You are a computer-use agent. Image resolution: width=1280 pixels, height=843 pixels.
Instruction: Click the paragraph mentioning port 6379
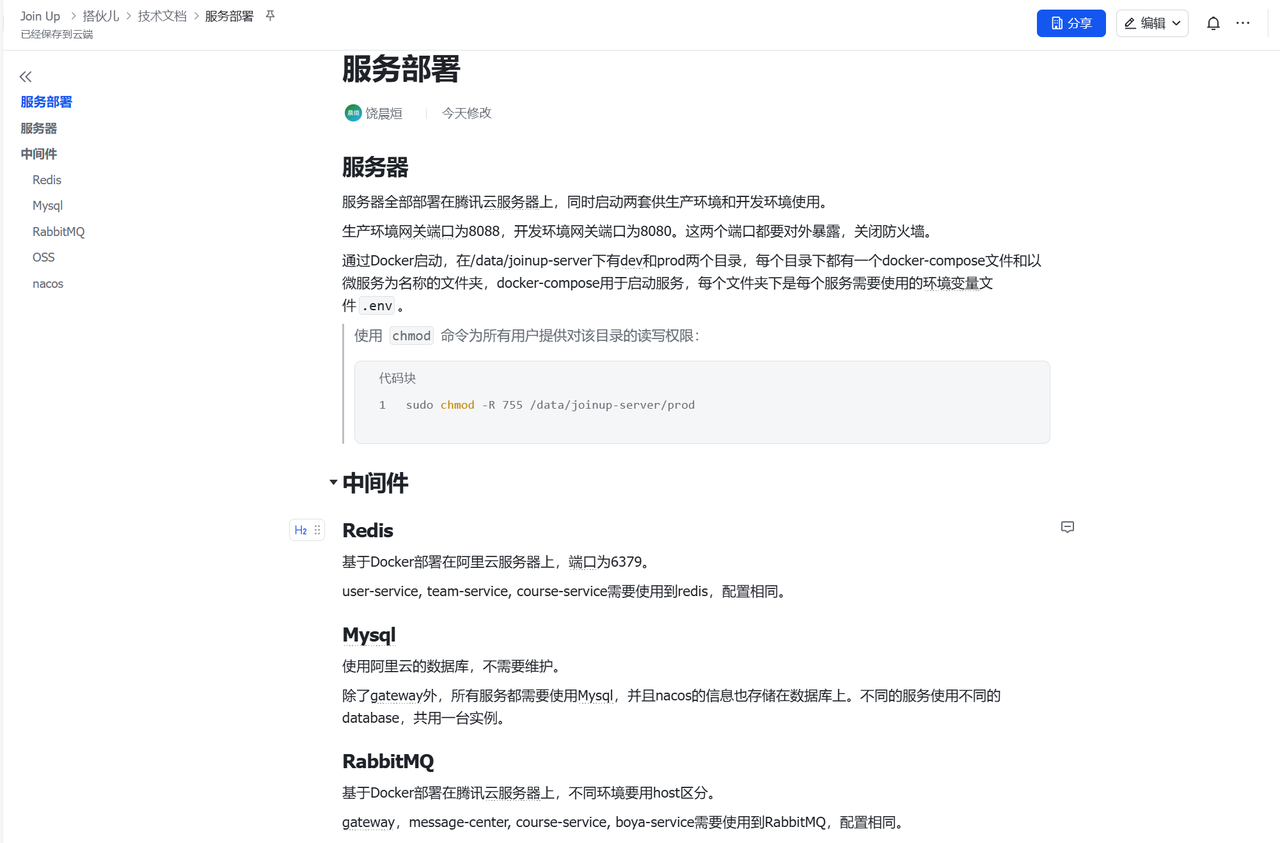pyautogui.click(x=496, y=562)
